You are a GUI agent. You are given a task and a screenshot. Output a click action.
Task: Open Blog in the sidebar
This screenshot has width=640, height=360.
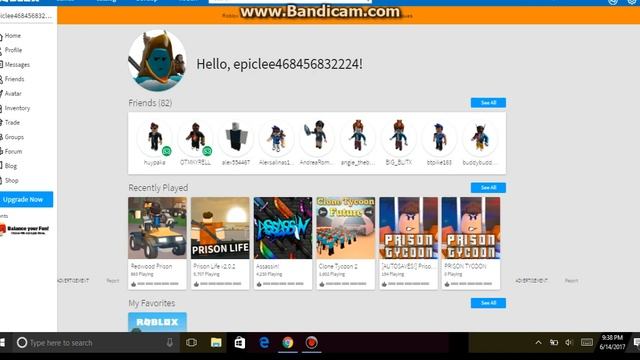(11, 166)
